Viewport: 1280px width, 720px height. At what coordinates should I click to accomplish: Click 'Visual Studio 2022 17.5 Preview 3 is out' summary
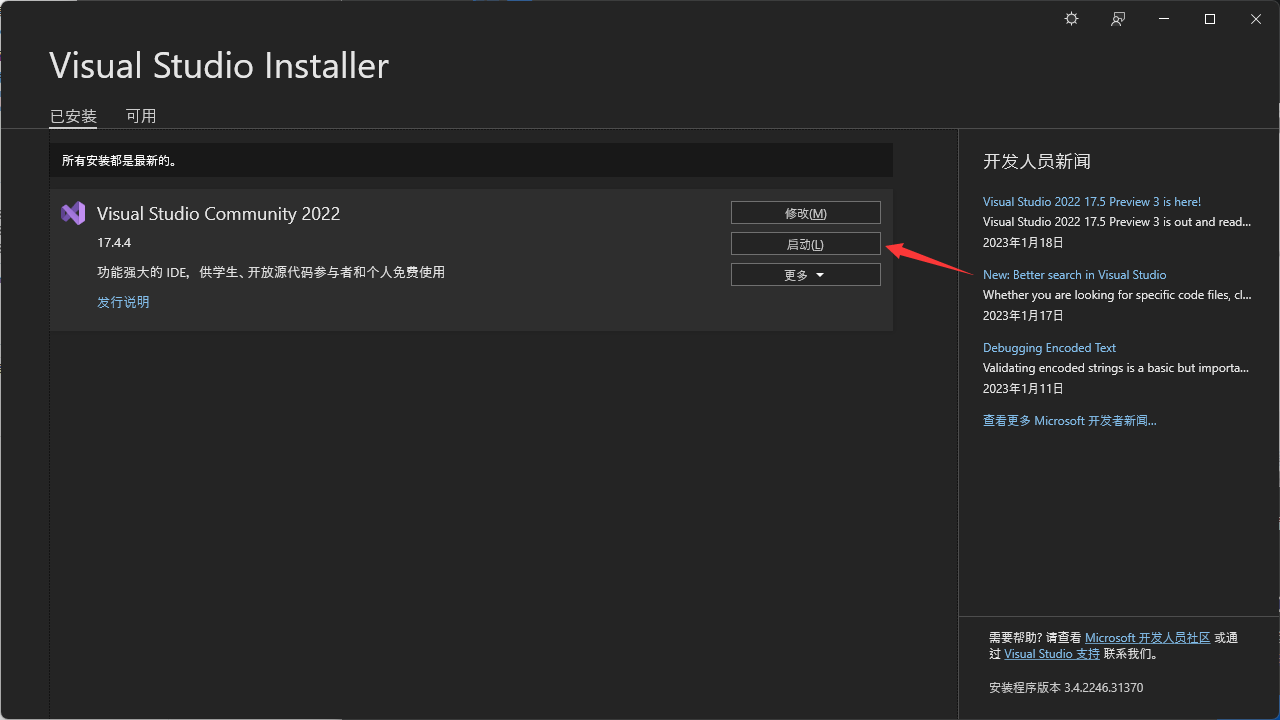[1117, 222]
